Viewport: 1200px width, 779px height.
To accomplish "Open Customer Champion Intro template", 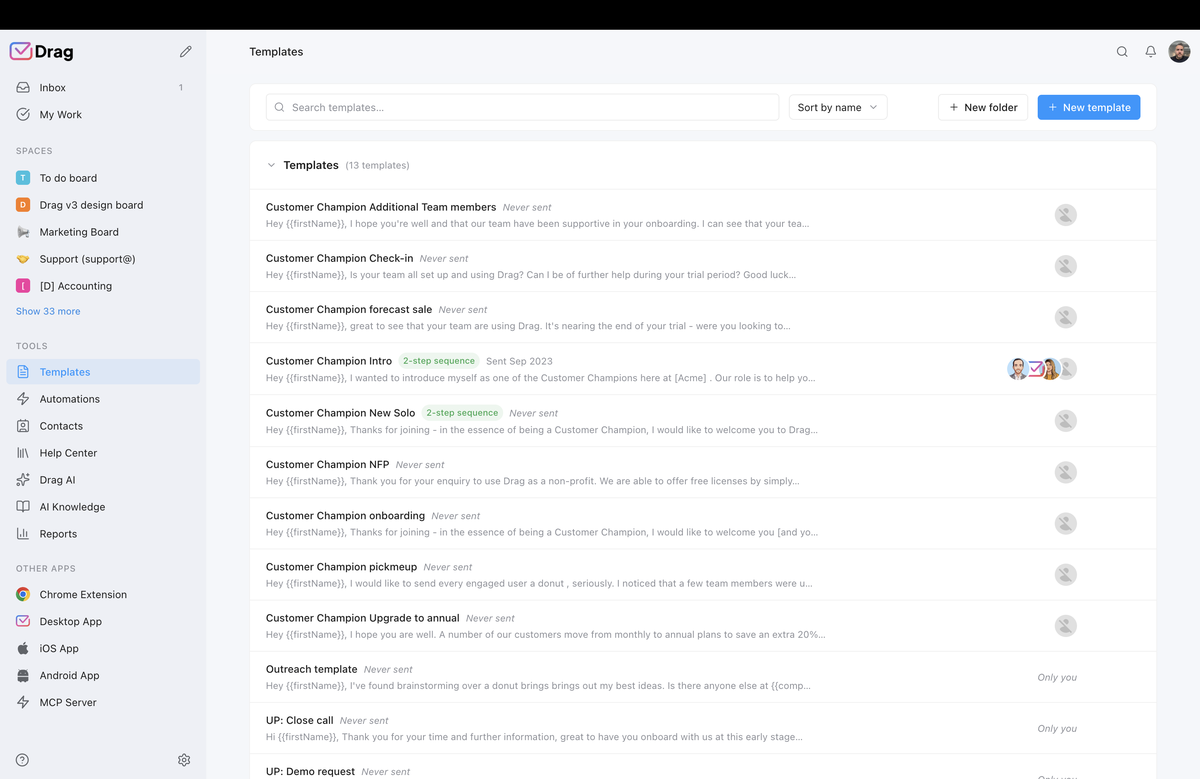I will click(703, 369).
